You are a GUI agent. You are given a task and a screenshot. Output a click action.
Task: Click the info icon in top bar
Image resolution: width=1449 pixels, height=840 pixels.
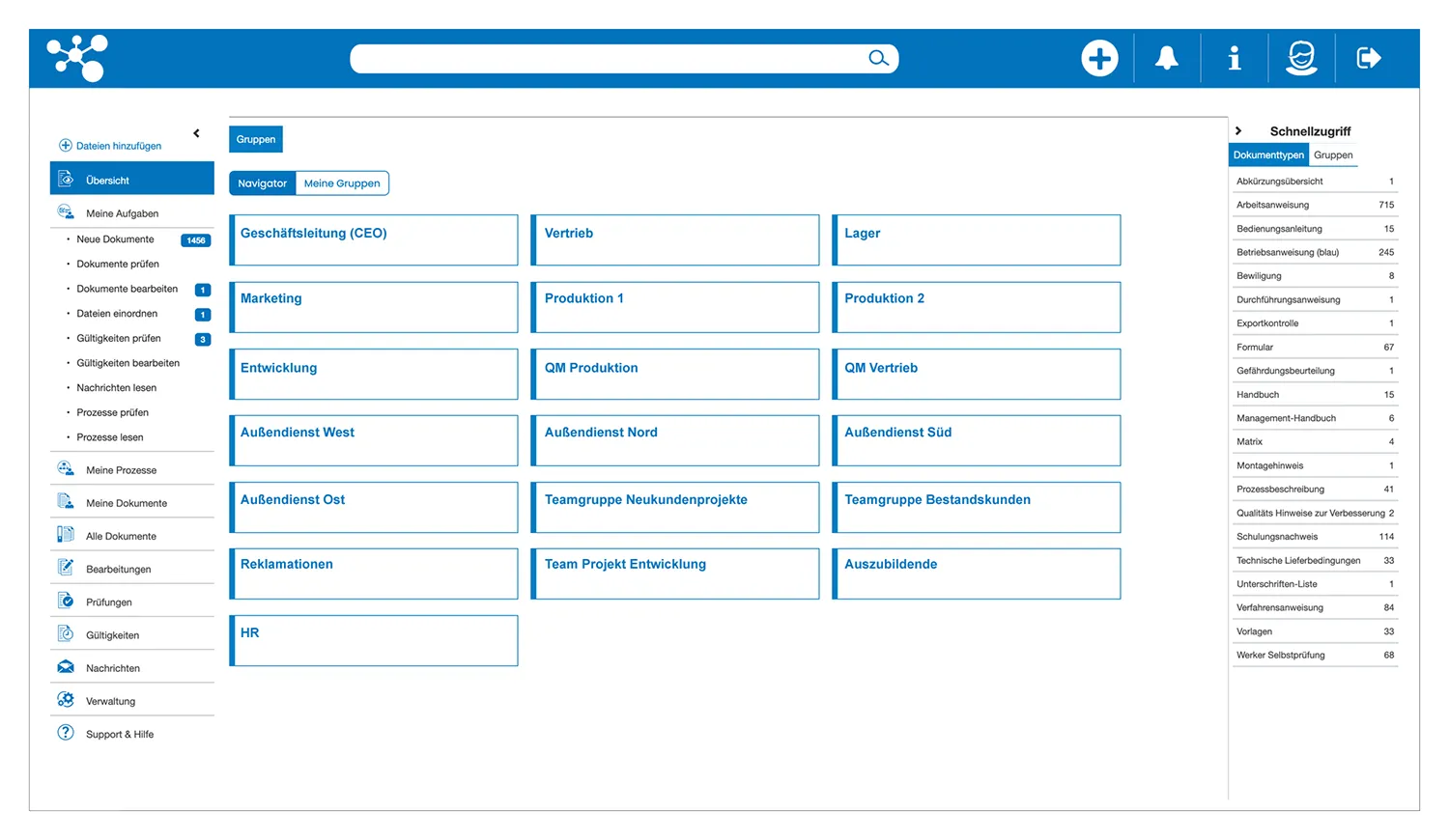1234,59
